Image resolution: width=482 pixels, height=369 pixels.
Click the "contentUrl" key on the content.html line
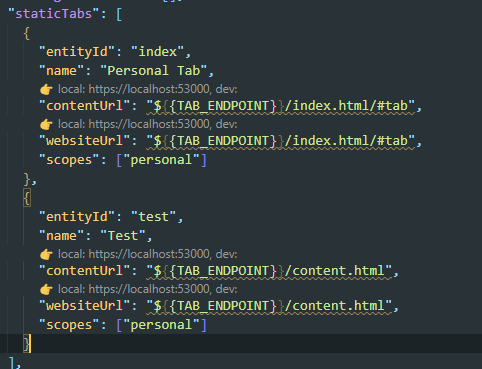tap(85, 271)
